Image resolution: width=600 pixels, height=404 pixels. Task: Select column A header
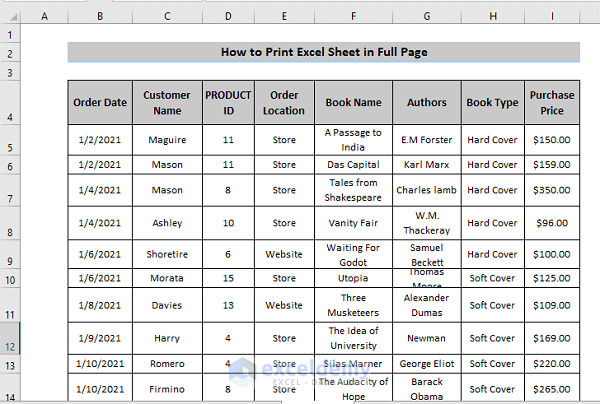coord(44,16)
